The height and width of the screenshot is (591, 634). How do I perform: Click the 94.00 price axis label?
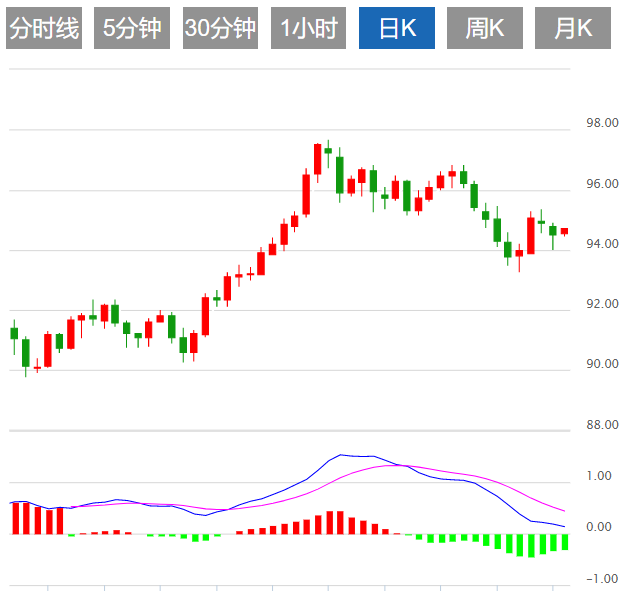[x=602, y=244]
